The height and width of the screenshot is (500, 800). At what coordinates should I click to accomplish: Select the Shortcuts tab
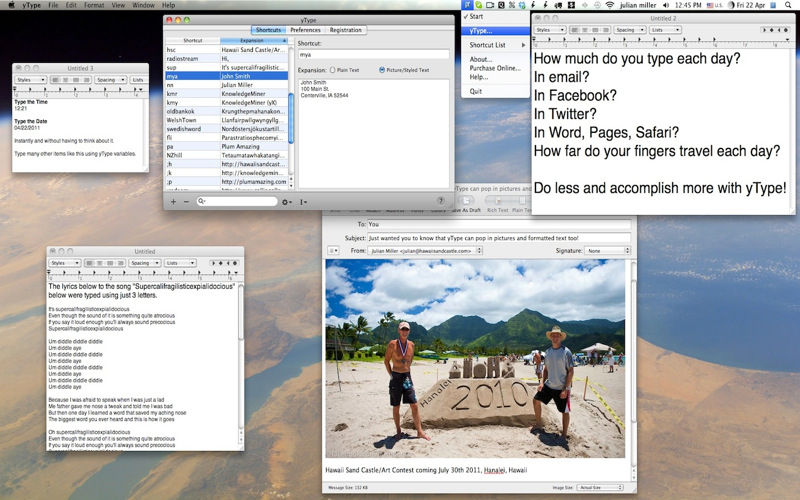click(x=268, y=30)
